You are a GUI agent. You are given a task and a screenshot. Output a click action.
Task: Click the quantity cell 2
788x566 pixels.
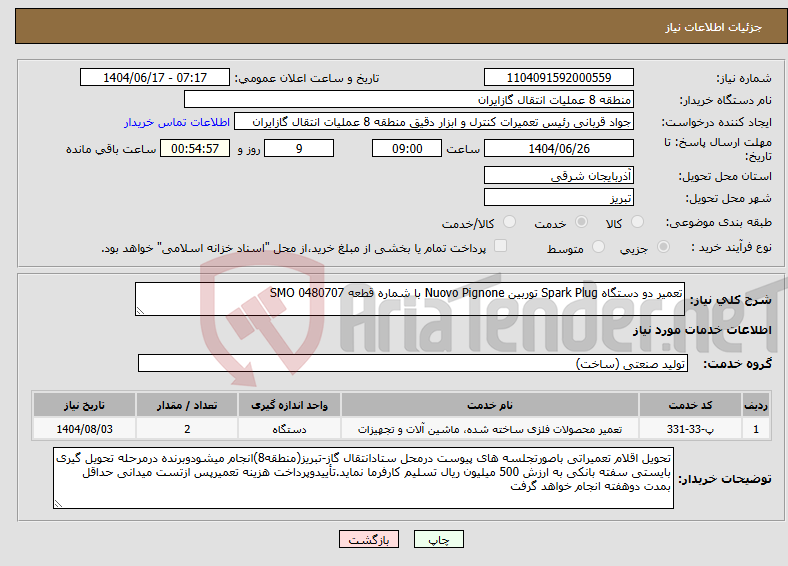click(x=186, y=429)
